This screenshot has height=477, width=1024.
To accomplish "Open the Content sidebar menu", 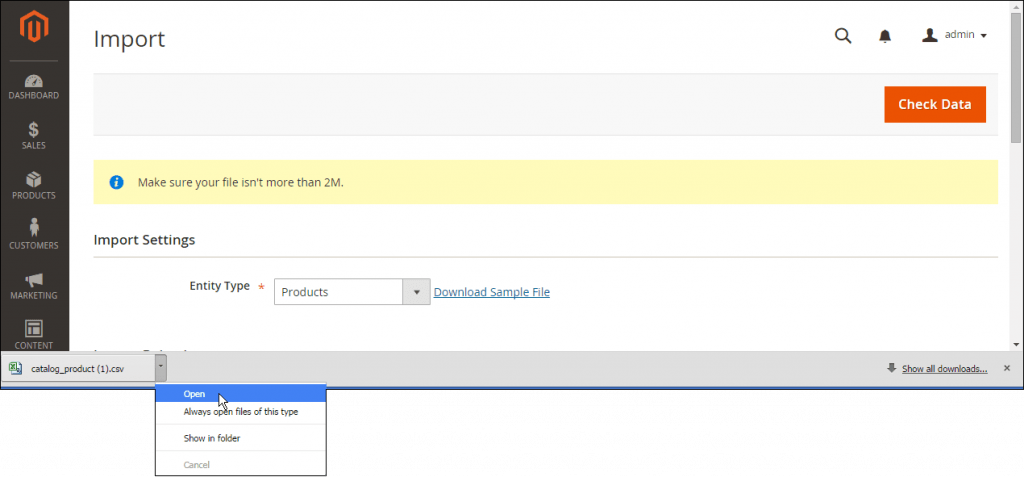I will coord(34,335).
